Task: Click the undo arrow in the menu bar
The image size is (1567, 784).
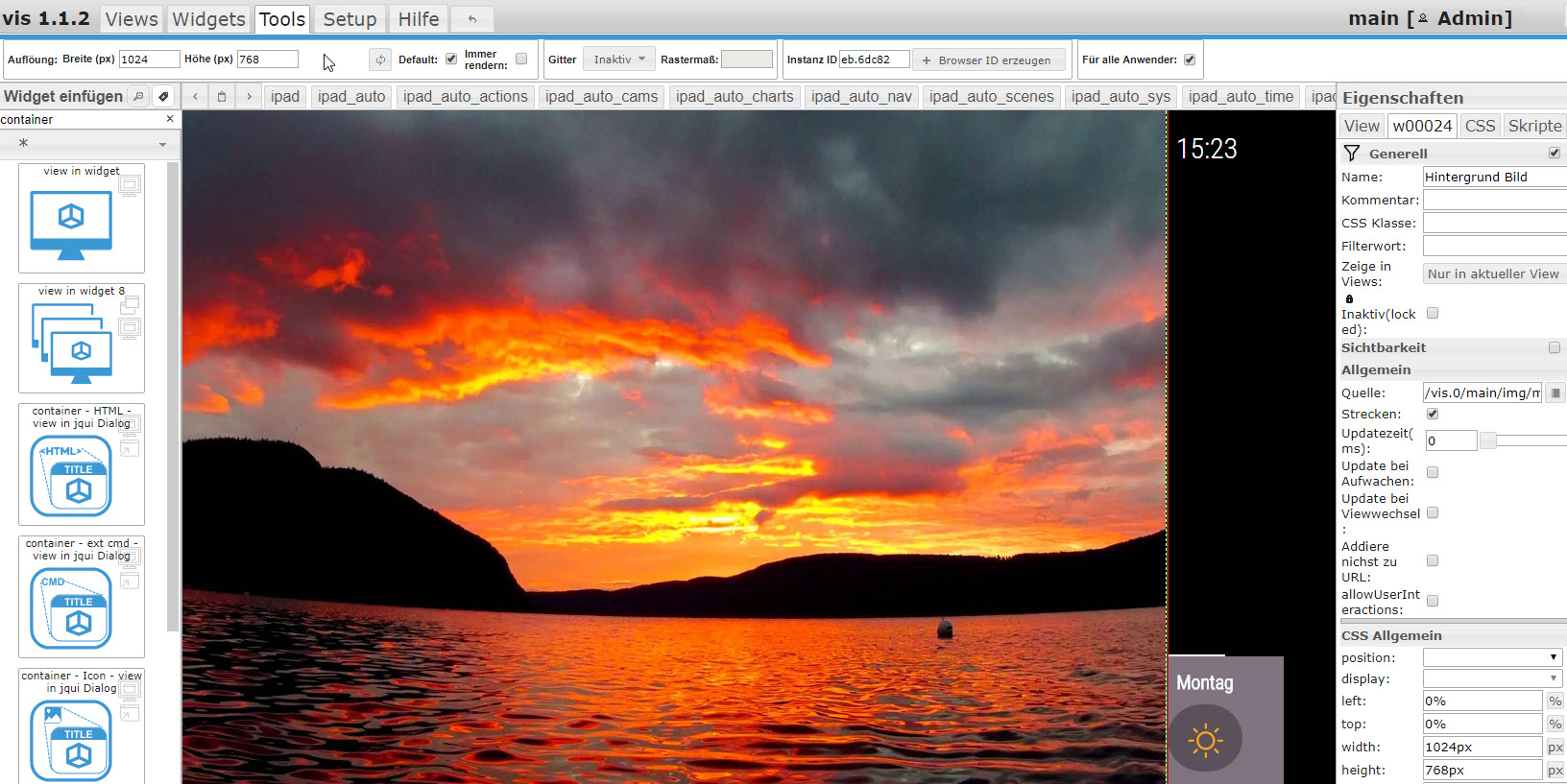Action: [471, 19]
